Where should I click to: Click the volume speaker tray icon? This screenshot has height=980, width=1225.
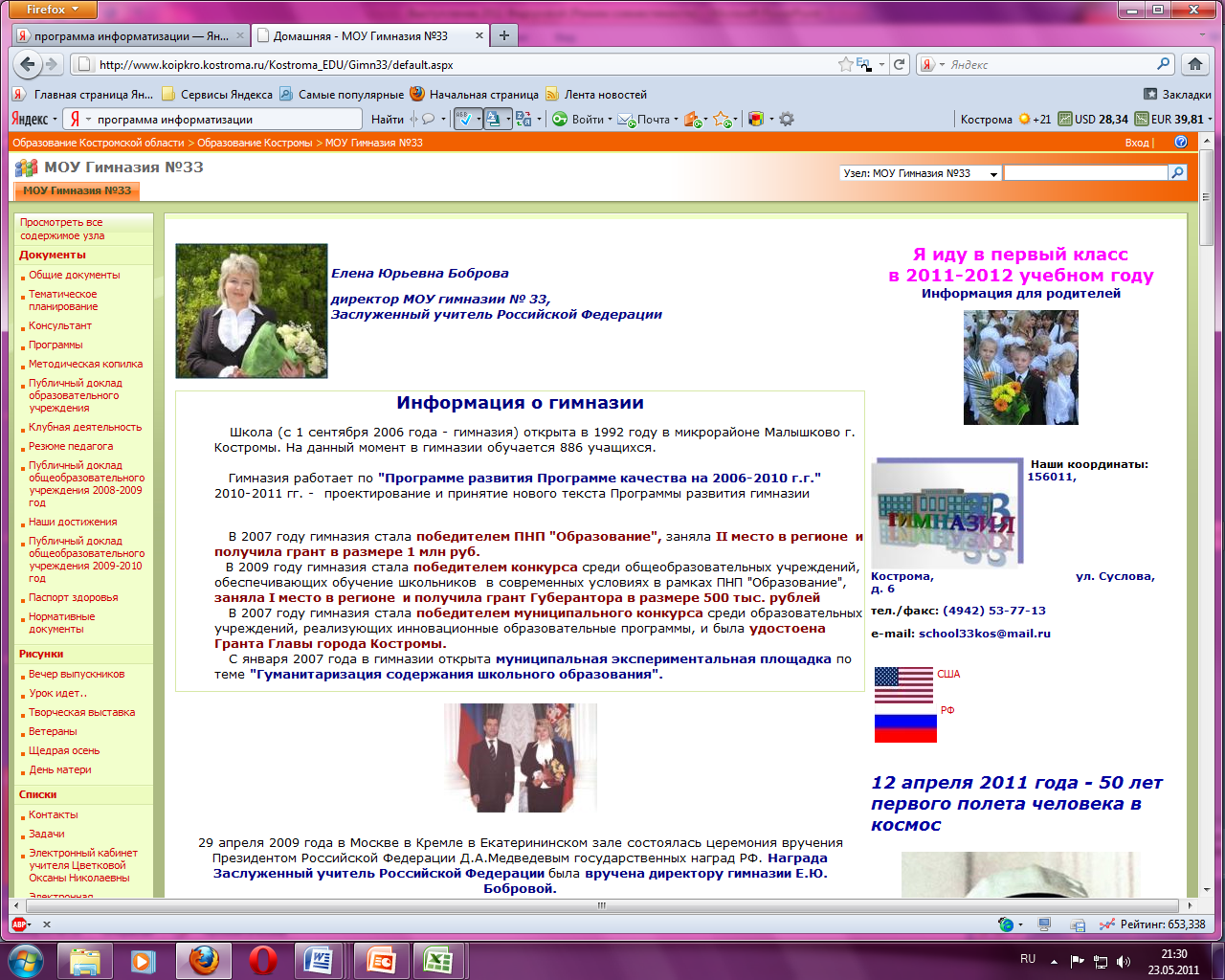click(1124, 961)
